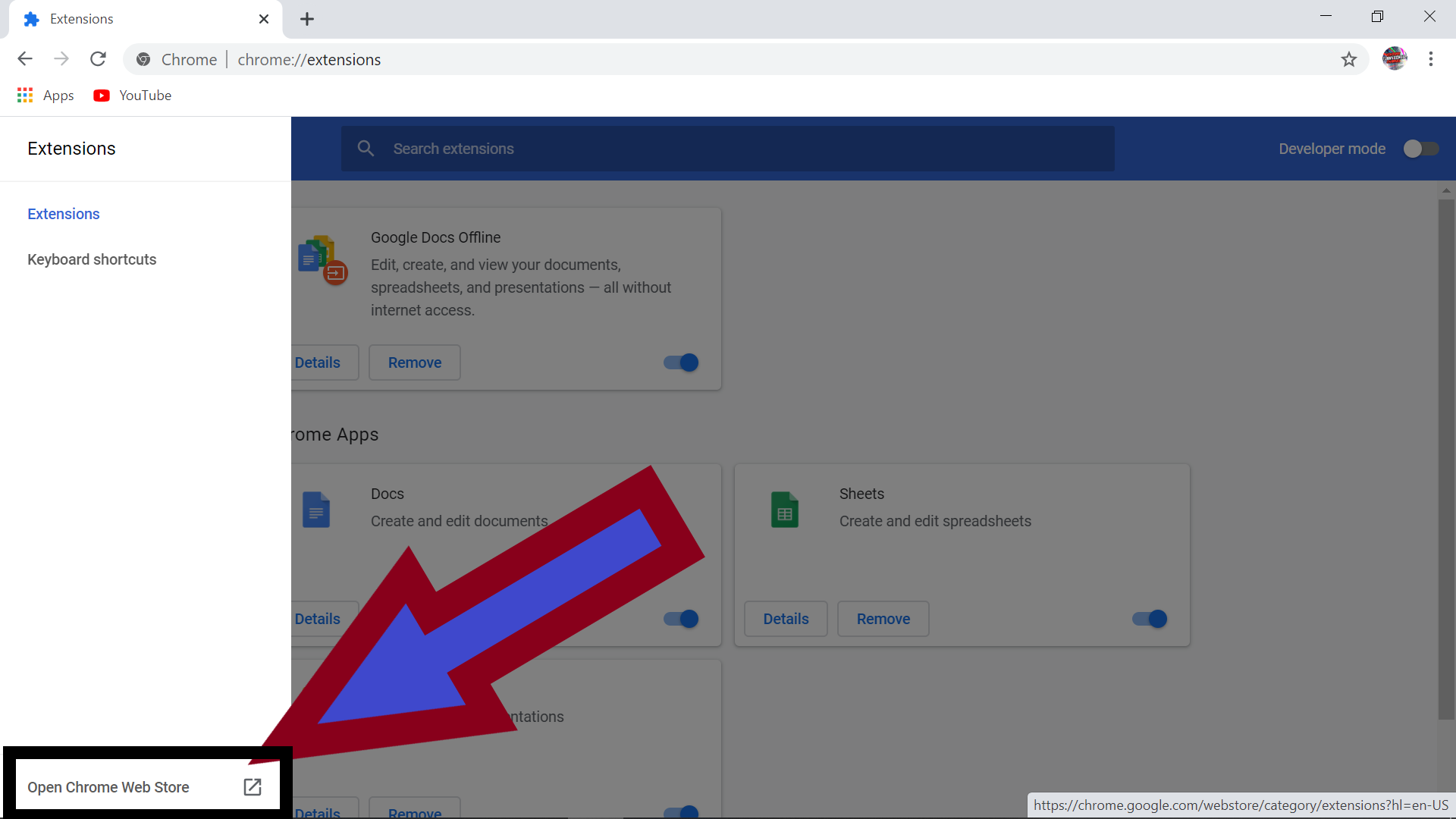The height and width of the screenshot is (819, 1456).
Task: Open the Chrome three-dot menu
Action: click(x=1432, y=58)
